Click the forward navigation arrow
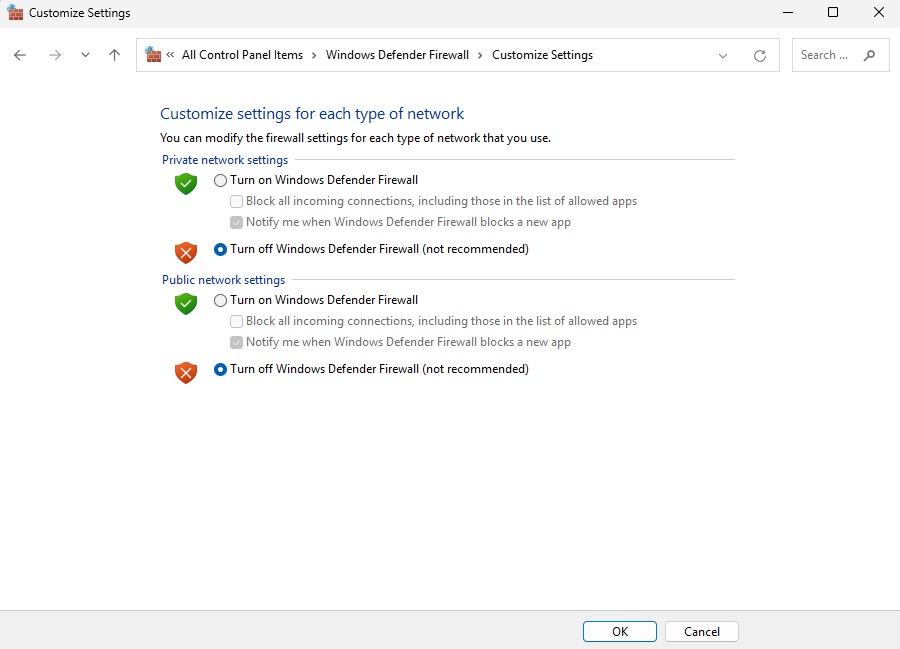Image resolution: width=900 pixels, height=649 pixels. (55, 55)
